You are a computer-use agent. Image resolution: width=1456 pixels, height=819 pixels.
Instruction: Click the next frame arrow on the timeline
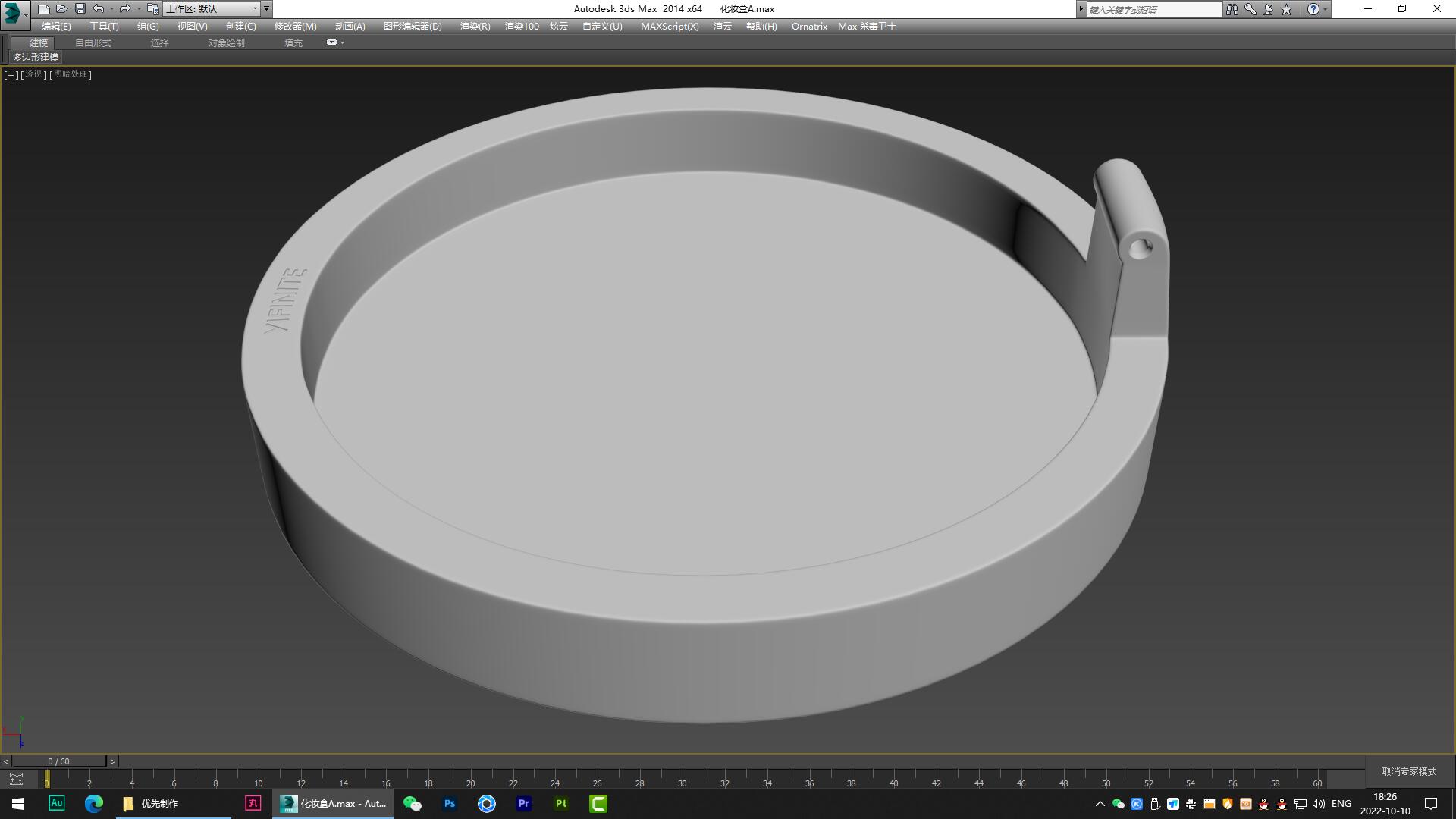pos(112,761)
